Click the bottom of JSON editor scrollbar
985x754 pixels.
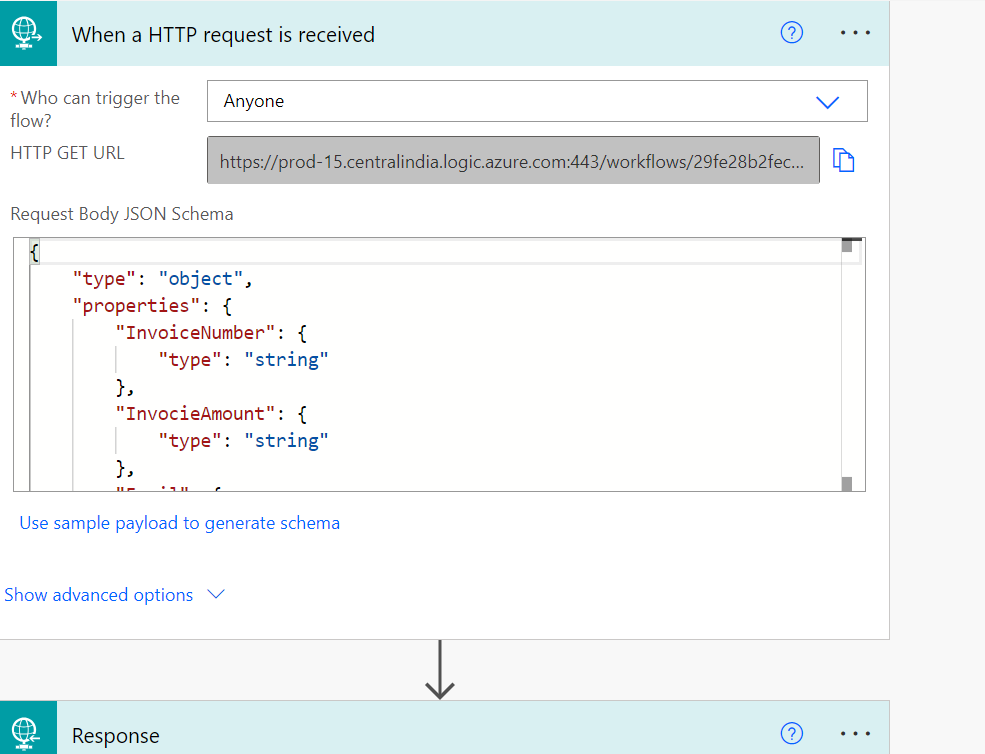click(x=847, y=484)
